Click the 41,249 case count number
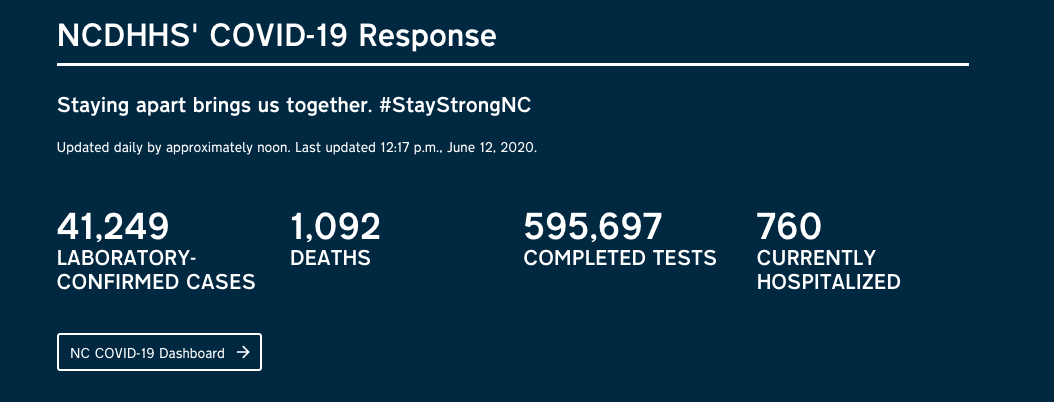This screenshot has height=402, width=1054. (113, 226)
